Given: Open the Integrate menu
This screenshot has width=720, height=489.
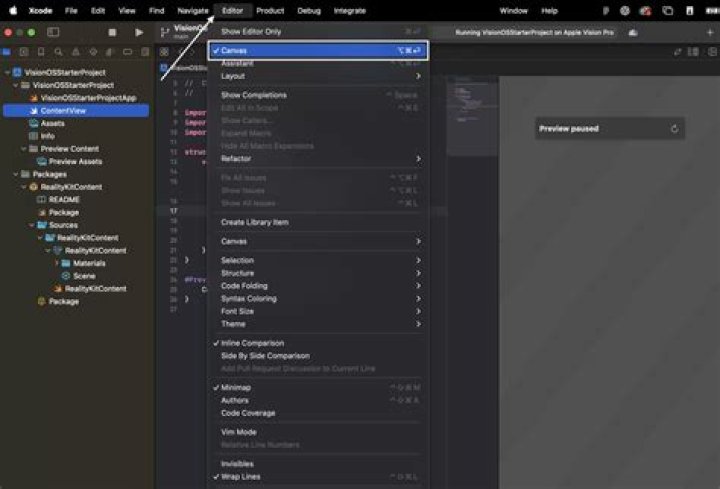Looking at the screenshot, I should click(350, 11).
